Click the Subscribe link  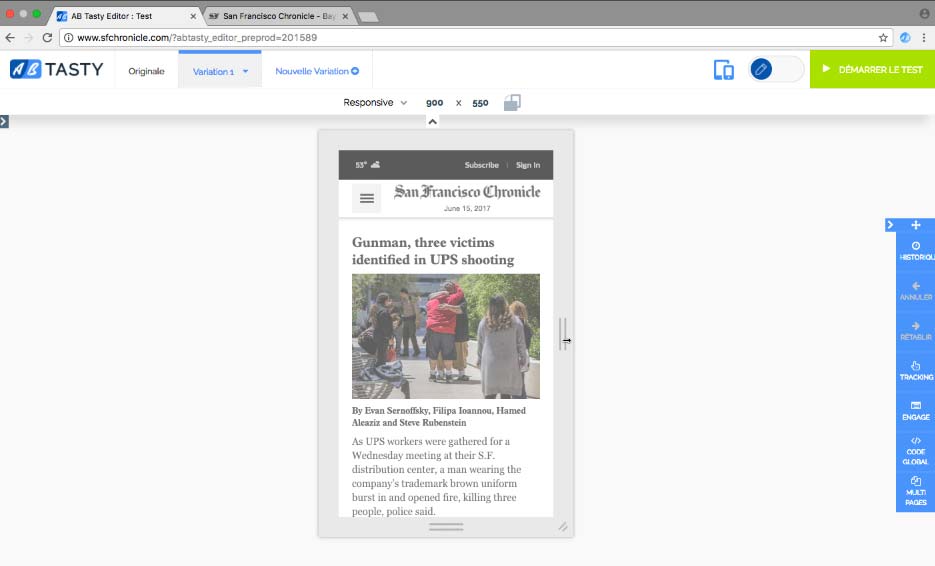[x=481, y=165]
